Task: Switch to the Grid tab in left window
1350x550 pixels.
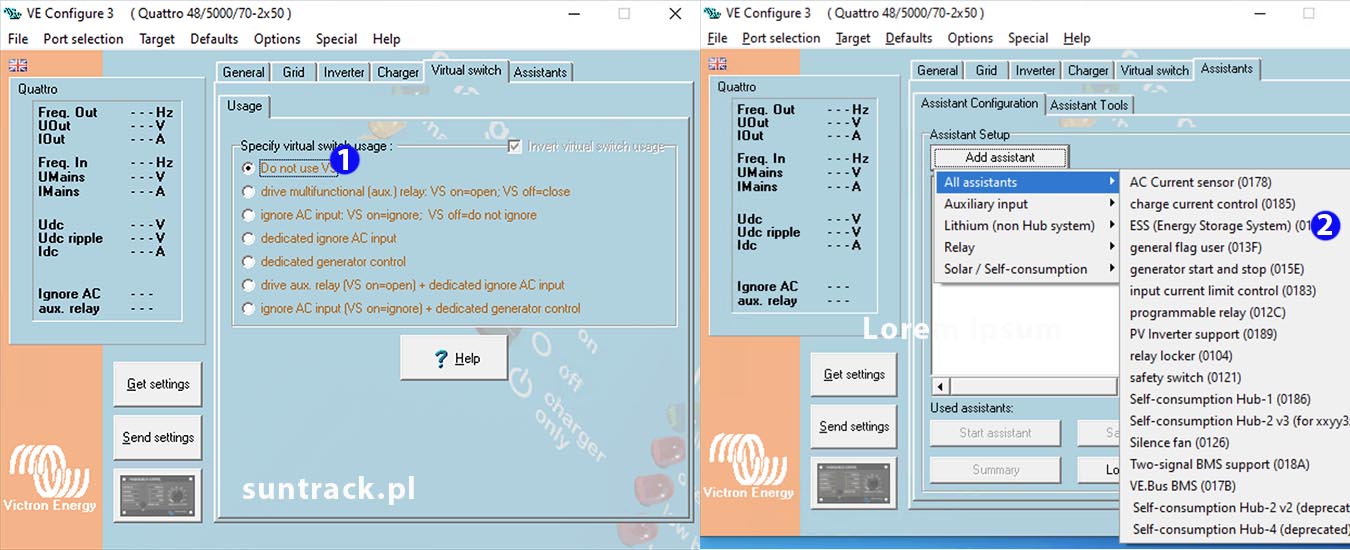Action: (x=293, y=72)
